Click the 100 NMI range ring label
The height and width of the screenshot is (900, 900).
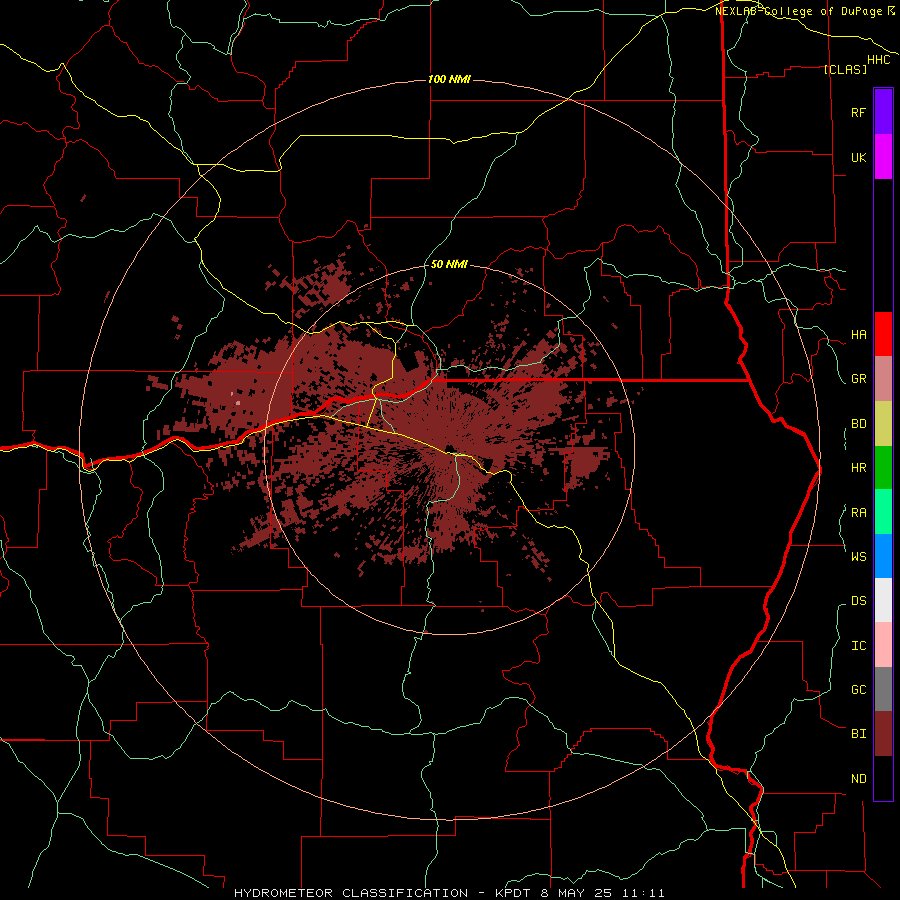(x=449, y=79)
